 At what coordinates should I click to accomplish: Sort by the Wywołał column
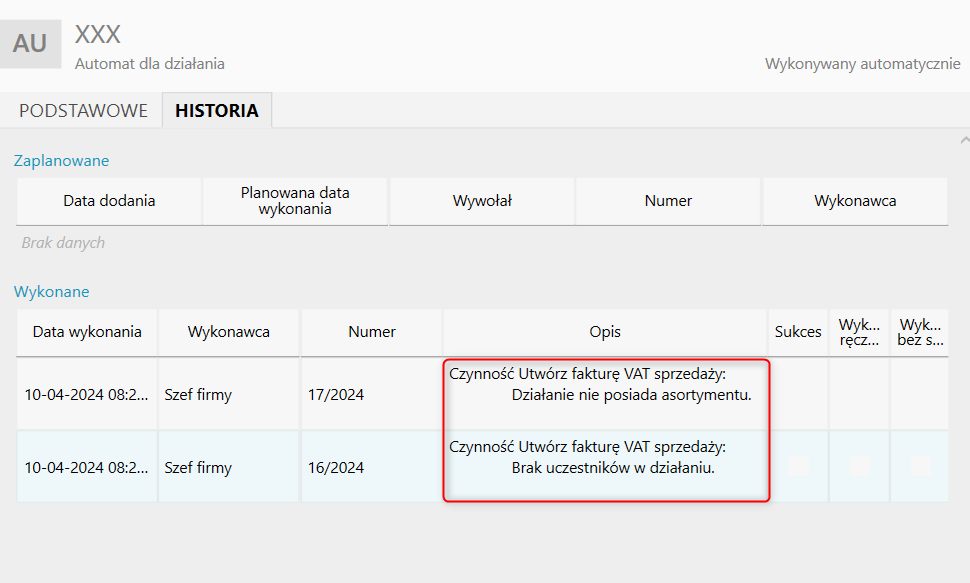(x=482, y=201)
